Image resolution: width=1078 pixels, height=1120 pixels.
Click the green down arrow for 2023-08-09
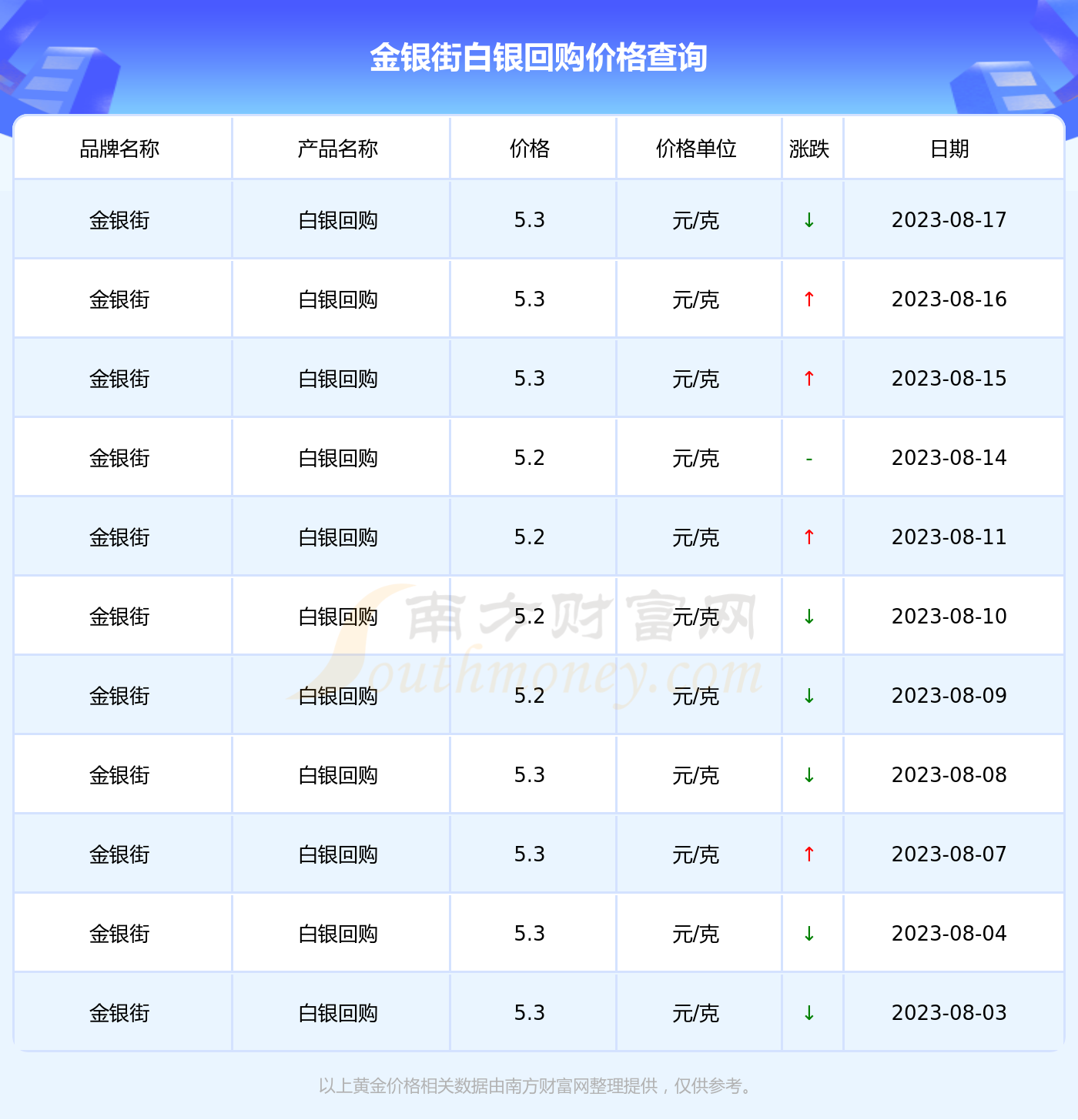tap(809, 697)
